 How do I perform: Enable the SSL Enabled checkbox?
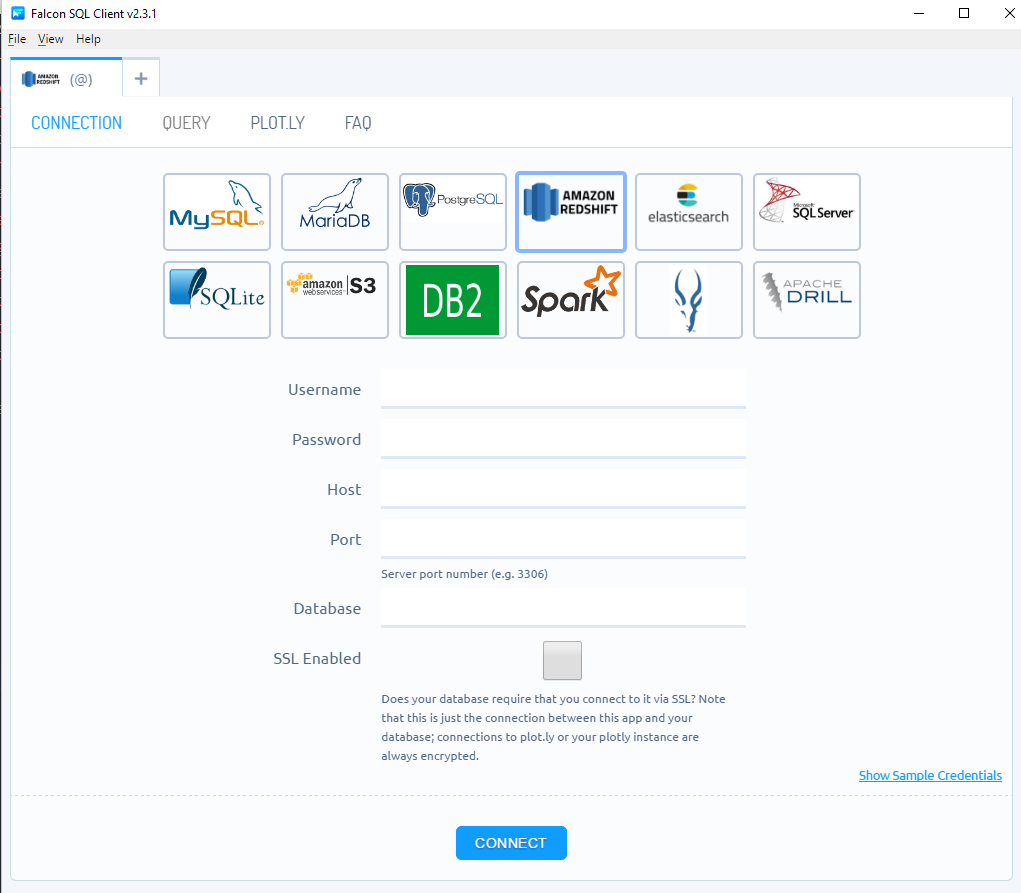pyautogui.click(x=562, y=660)
